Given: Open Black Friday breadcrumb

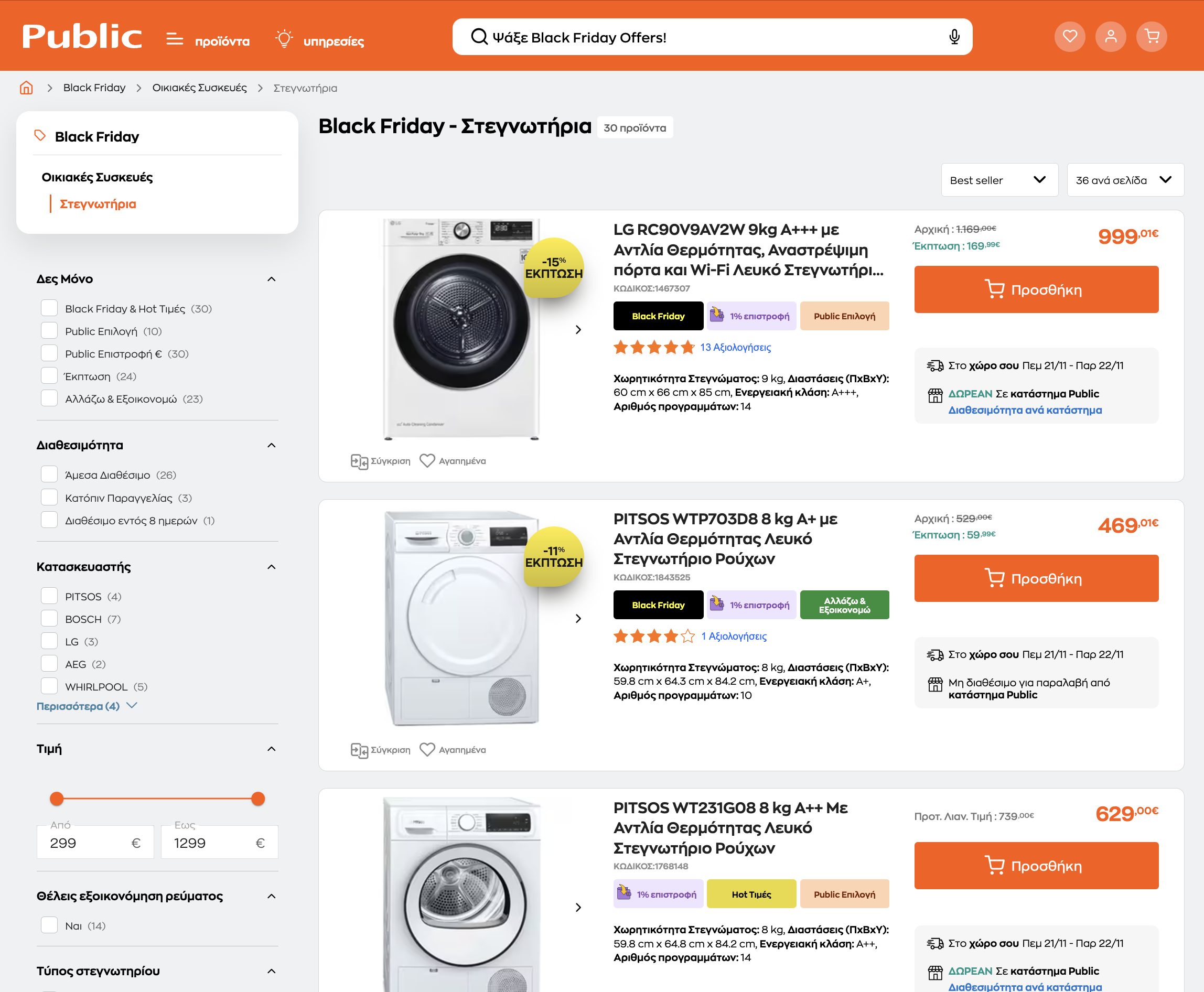Looking at the screenshot, I should point(94,88).
